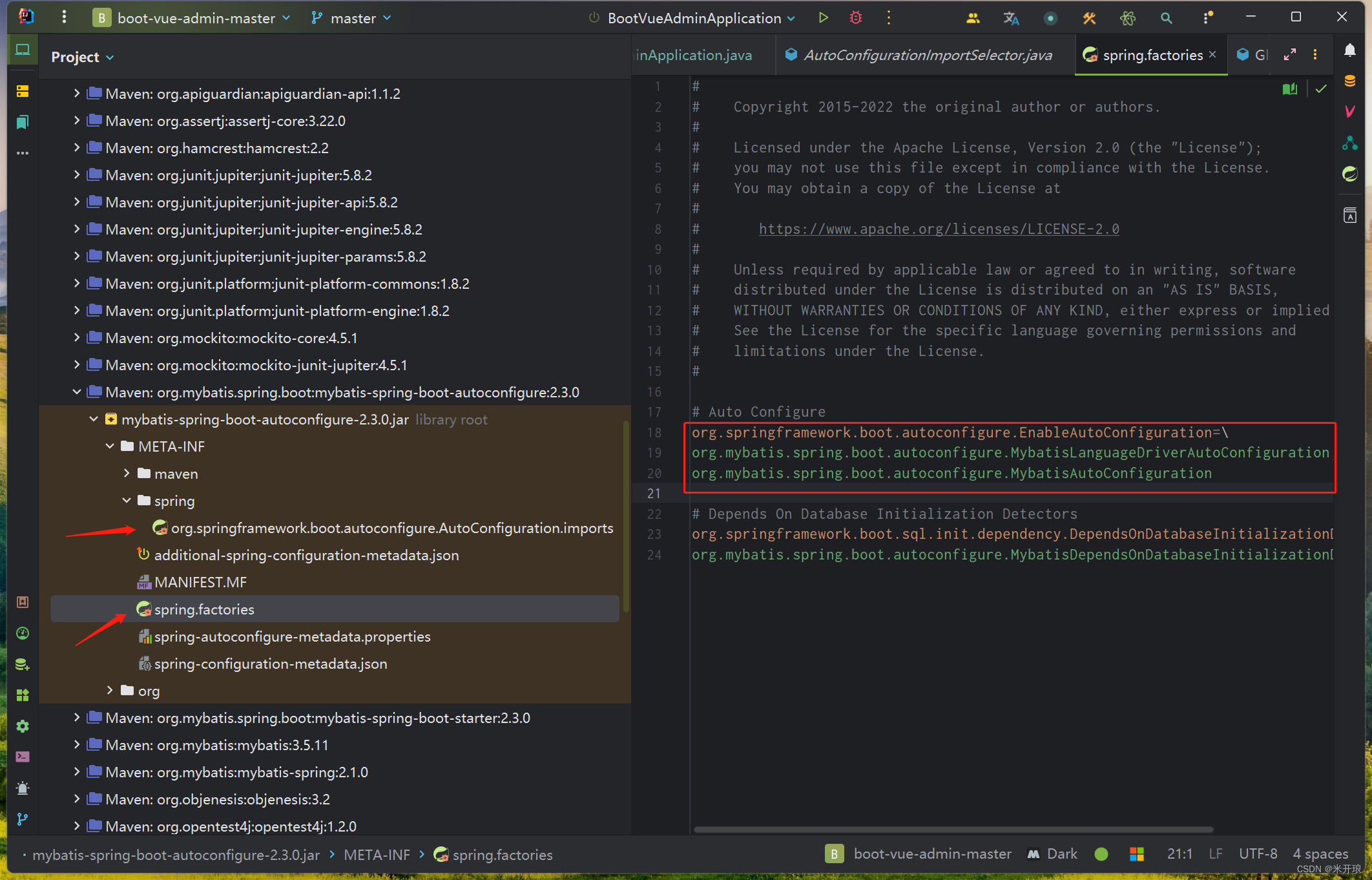The height and width of the screenshot is (880, 1372).
Task: Open the Git tool window icon
Action: (23, 819)
